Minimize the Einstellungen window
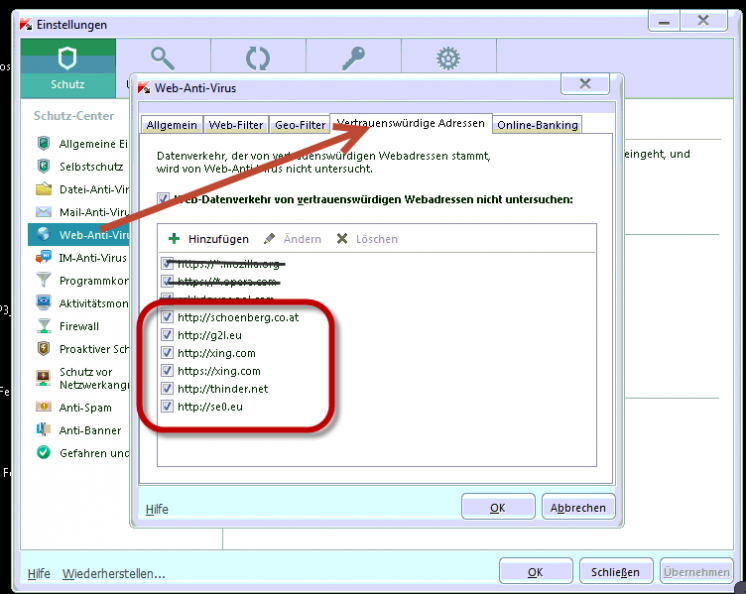746x594 pixels. [x=665, y=21]
